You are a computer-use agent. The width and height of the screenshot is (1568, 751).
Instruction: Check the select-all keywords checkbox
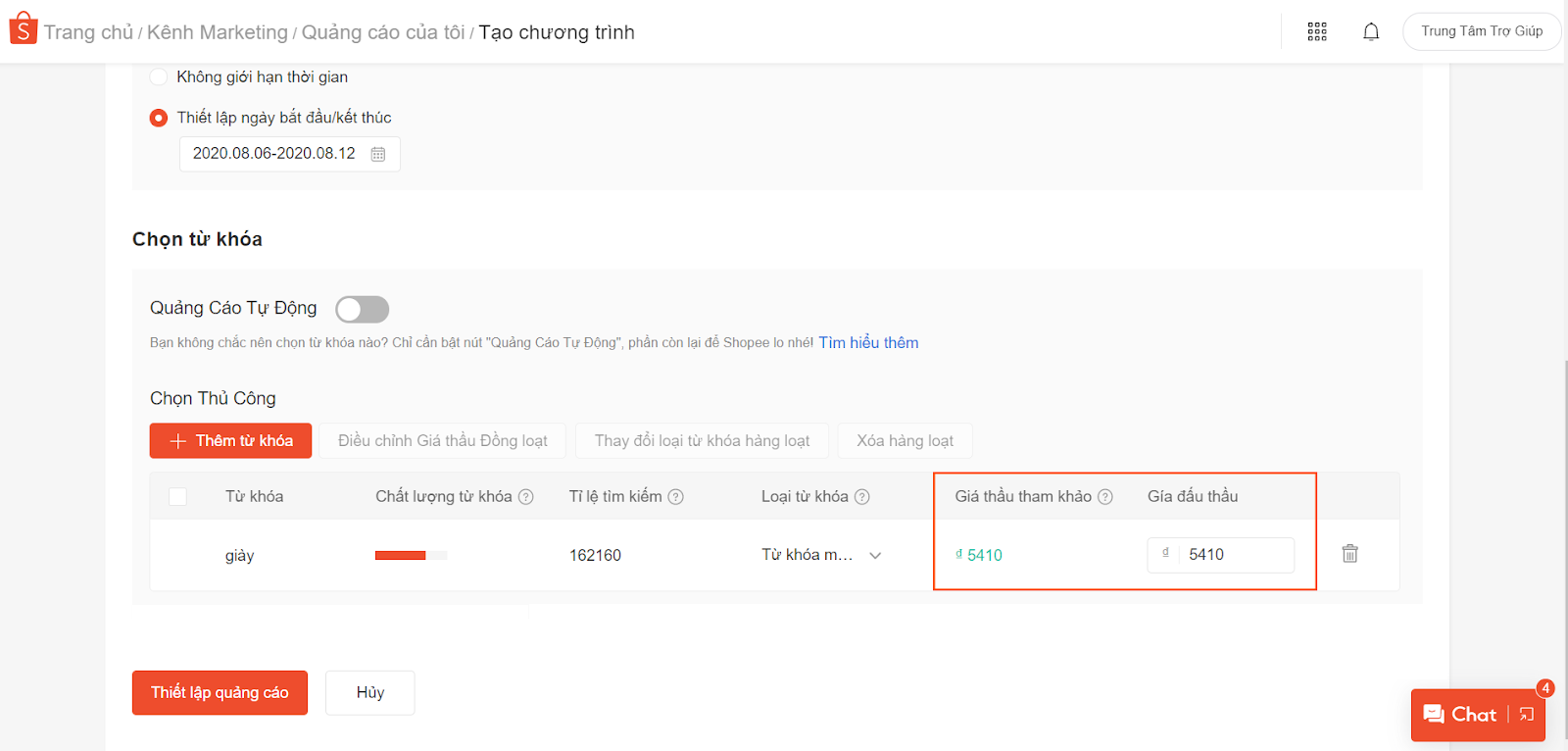(177, 497)
